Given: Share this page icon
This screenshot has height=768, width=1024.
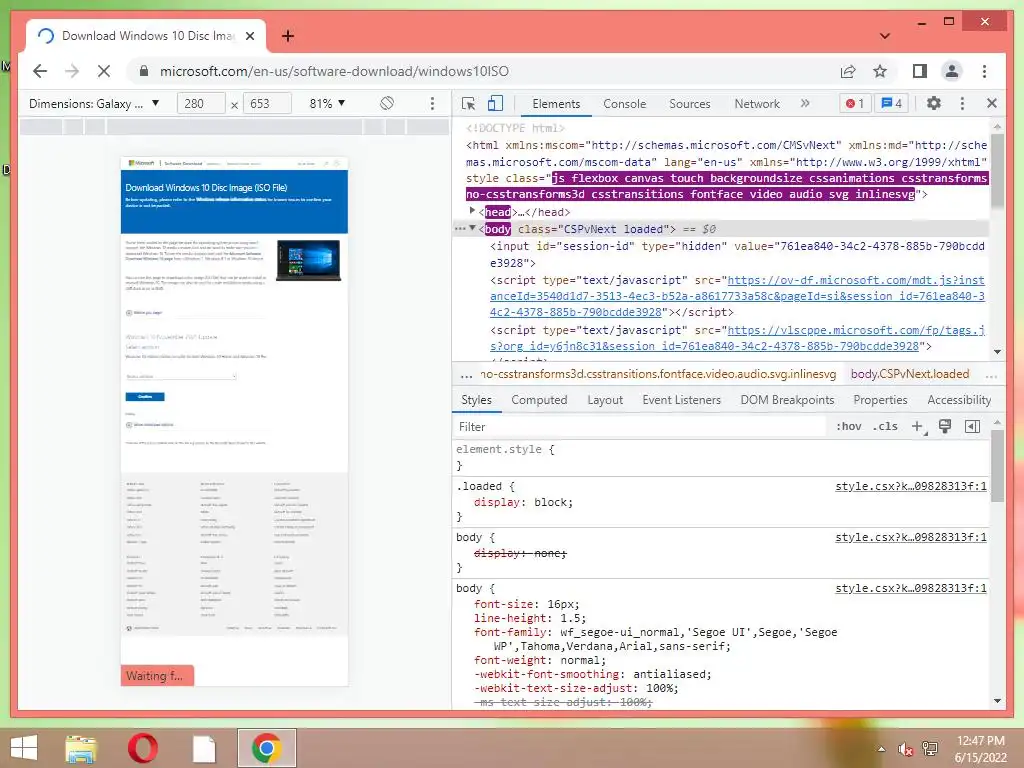Looking at the screenshot, I should (x=848, y=71).
